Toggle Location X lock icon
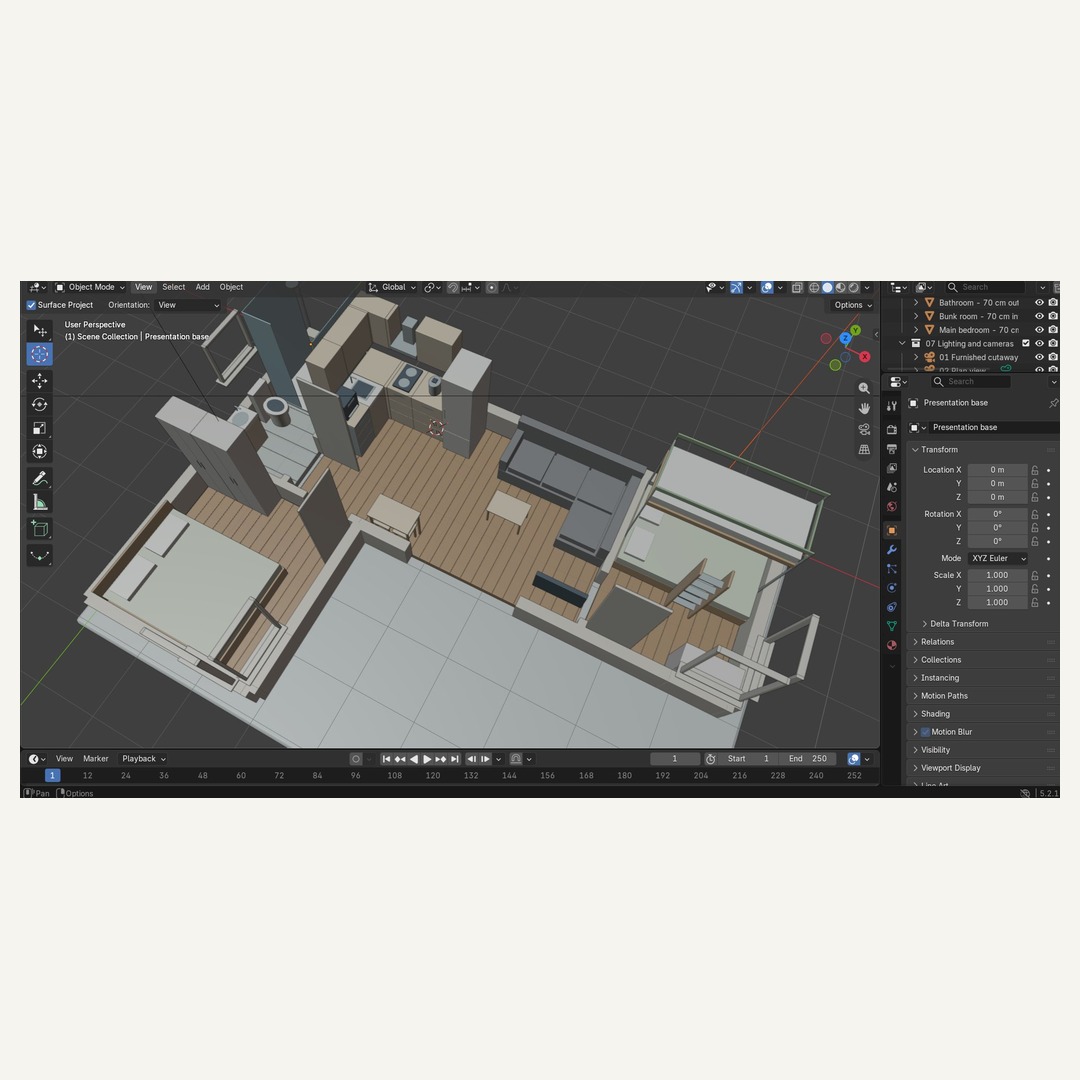Viewport: 1080px width, 1080px height. click(1035, 470)
